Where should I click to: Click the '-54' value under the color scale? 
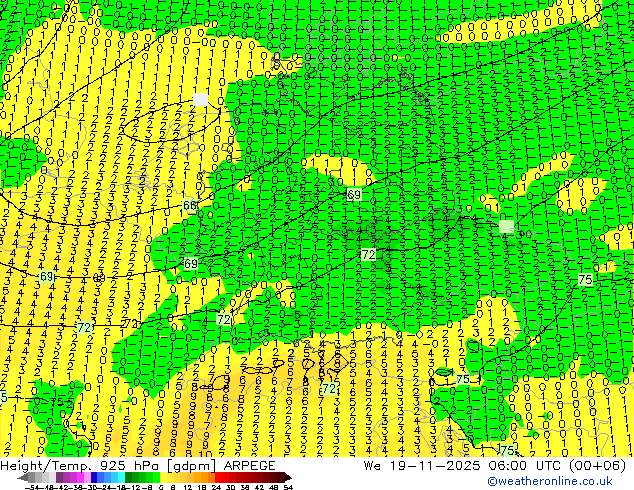(x=32, y=487)
